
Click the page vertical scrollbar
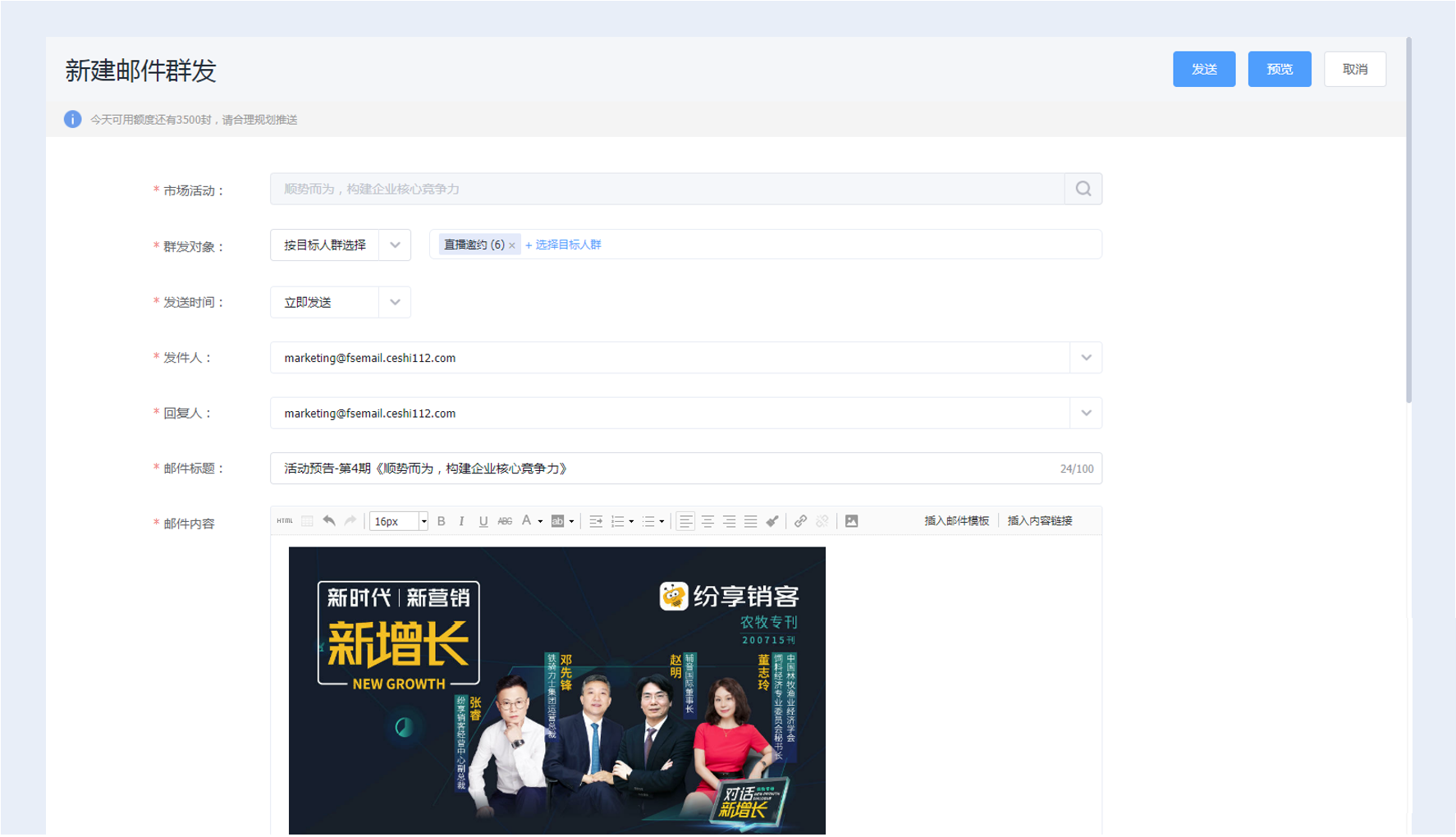pyautogui.click(x=1408, y=220)
